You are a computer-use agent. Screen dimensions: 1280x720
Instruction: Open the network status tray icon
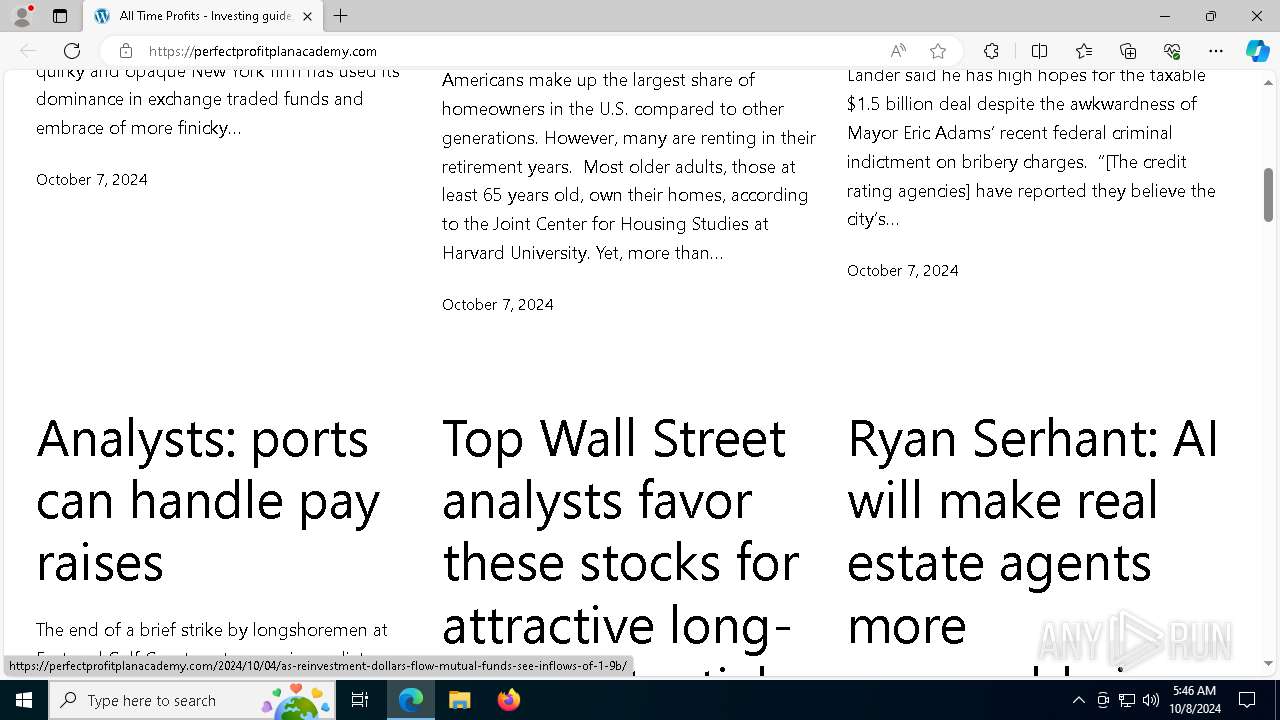(x=1127, y=700)
